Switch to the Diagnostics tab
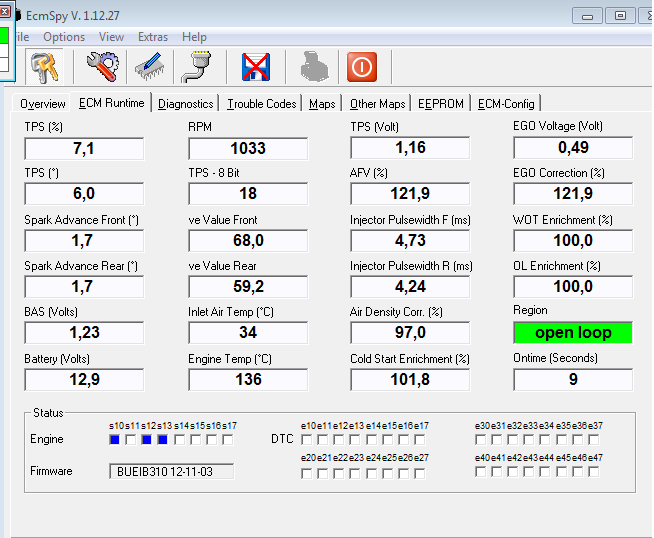 185,104
